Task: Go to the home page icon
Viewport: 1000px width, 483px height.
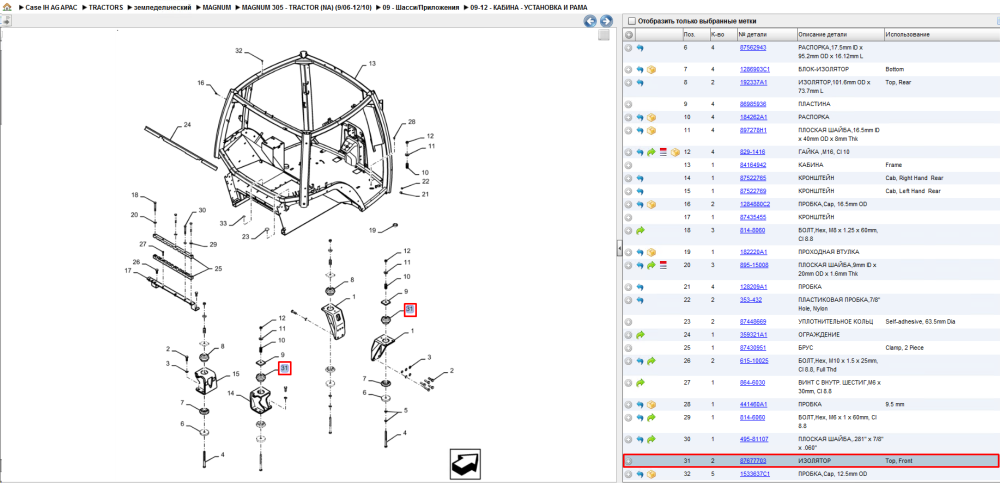Action: tap(7, 6)
